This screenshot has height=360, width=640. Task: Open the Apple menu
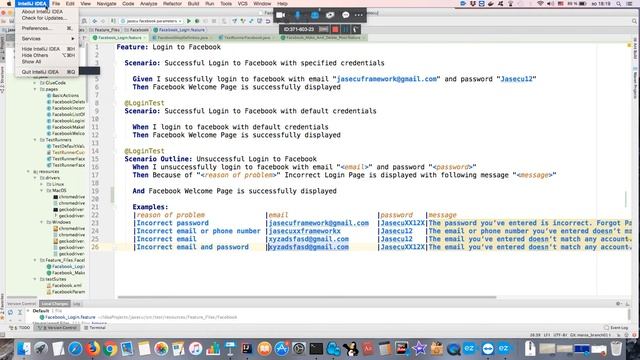[x=9, y=4]
